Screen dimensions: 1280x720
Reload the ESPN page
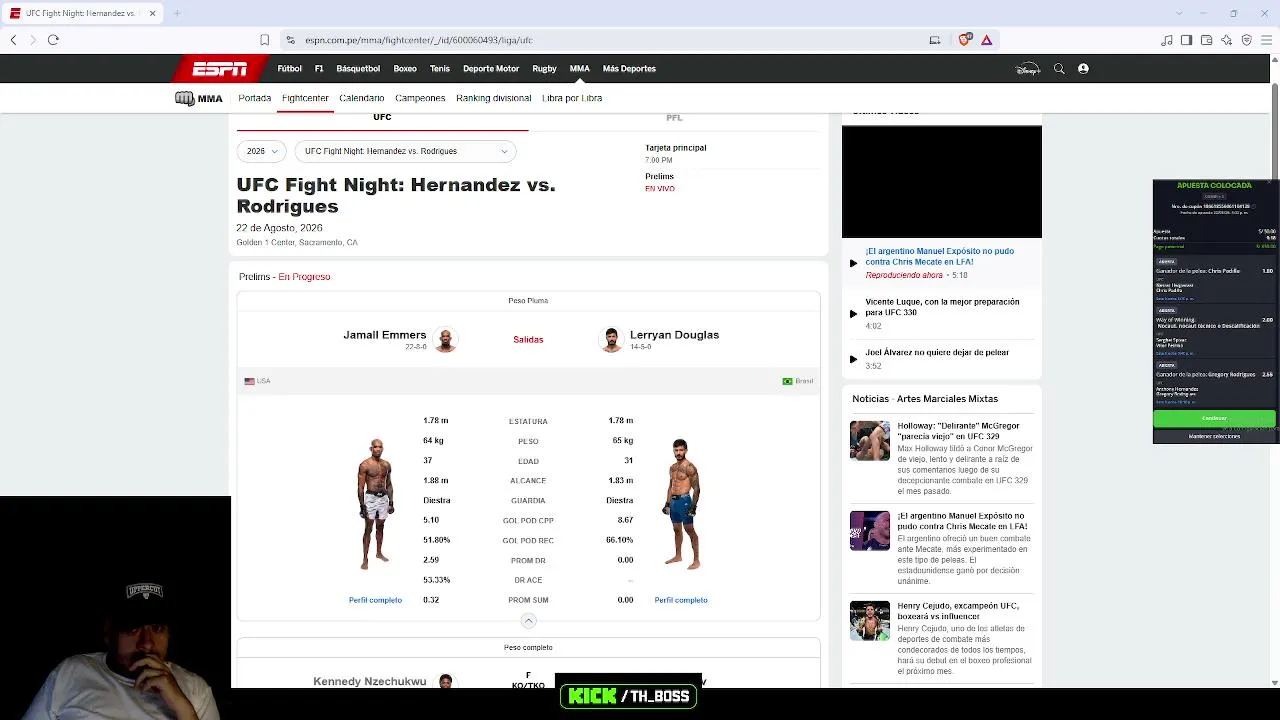[53, 40]
